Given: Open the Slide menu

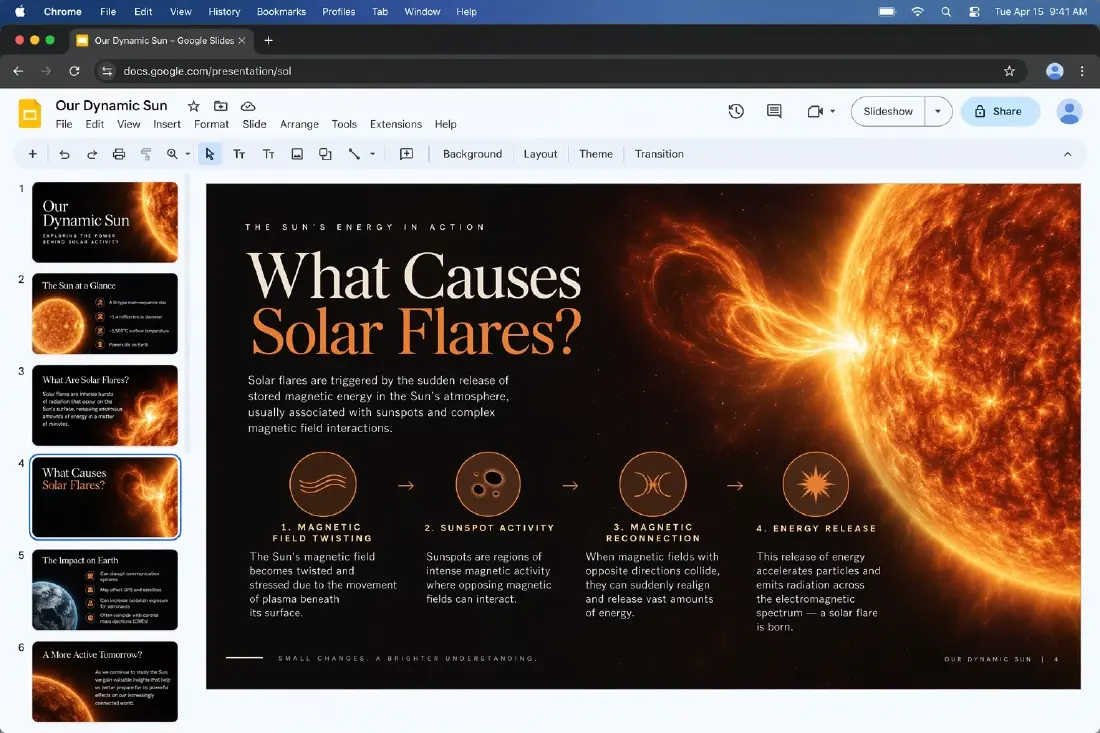Looking at the screenshot, I should pyautogui.click(x=254, y=124).
